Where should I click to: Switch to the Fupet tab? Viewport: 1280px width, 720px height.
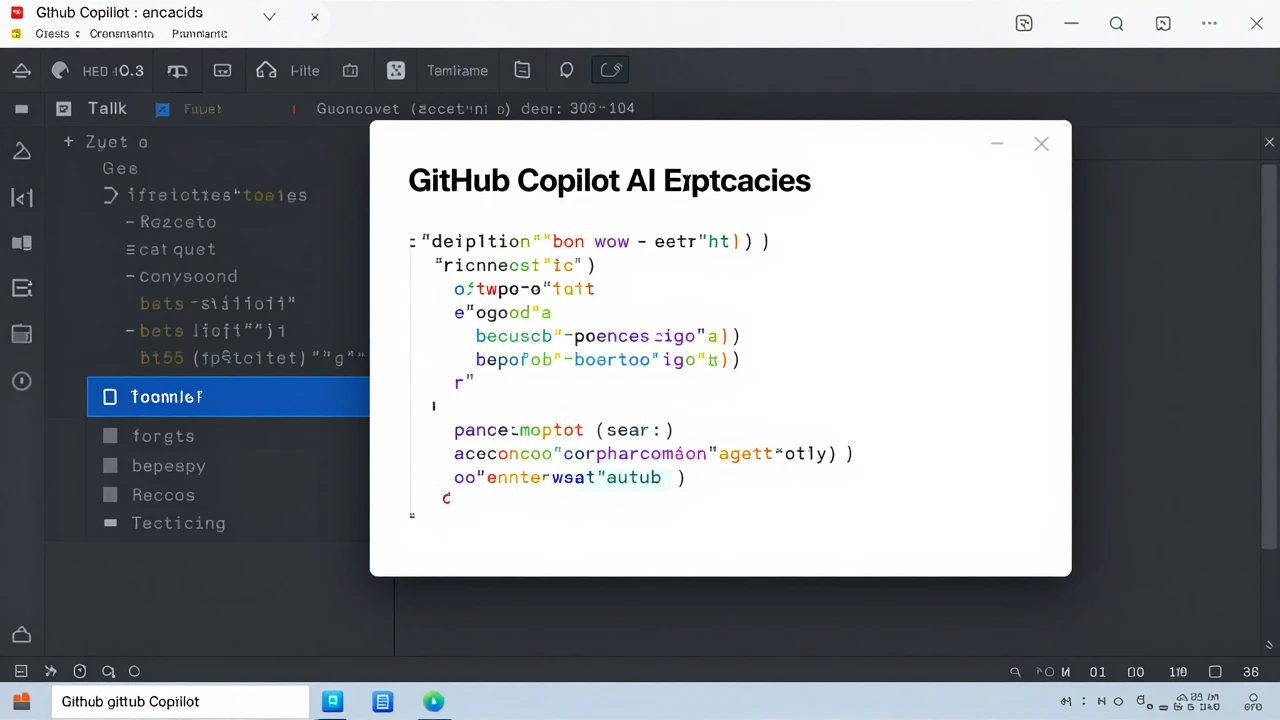[203, 109]
